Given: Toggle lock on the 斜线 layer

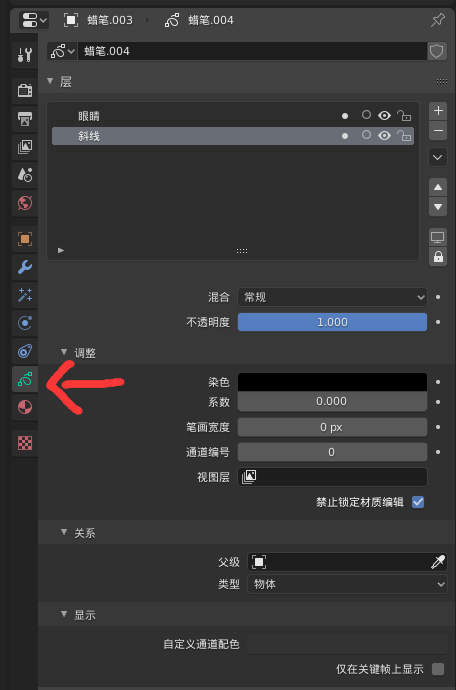Looking at the screenshot, I should pyautogui.click(x=404, y=136).
